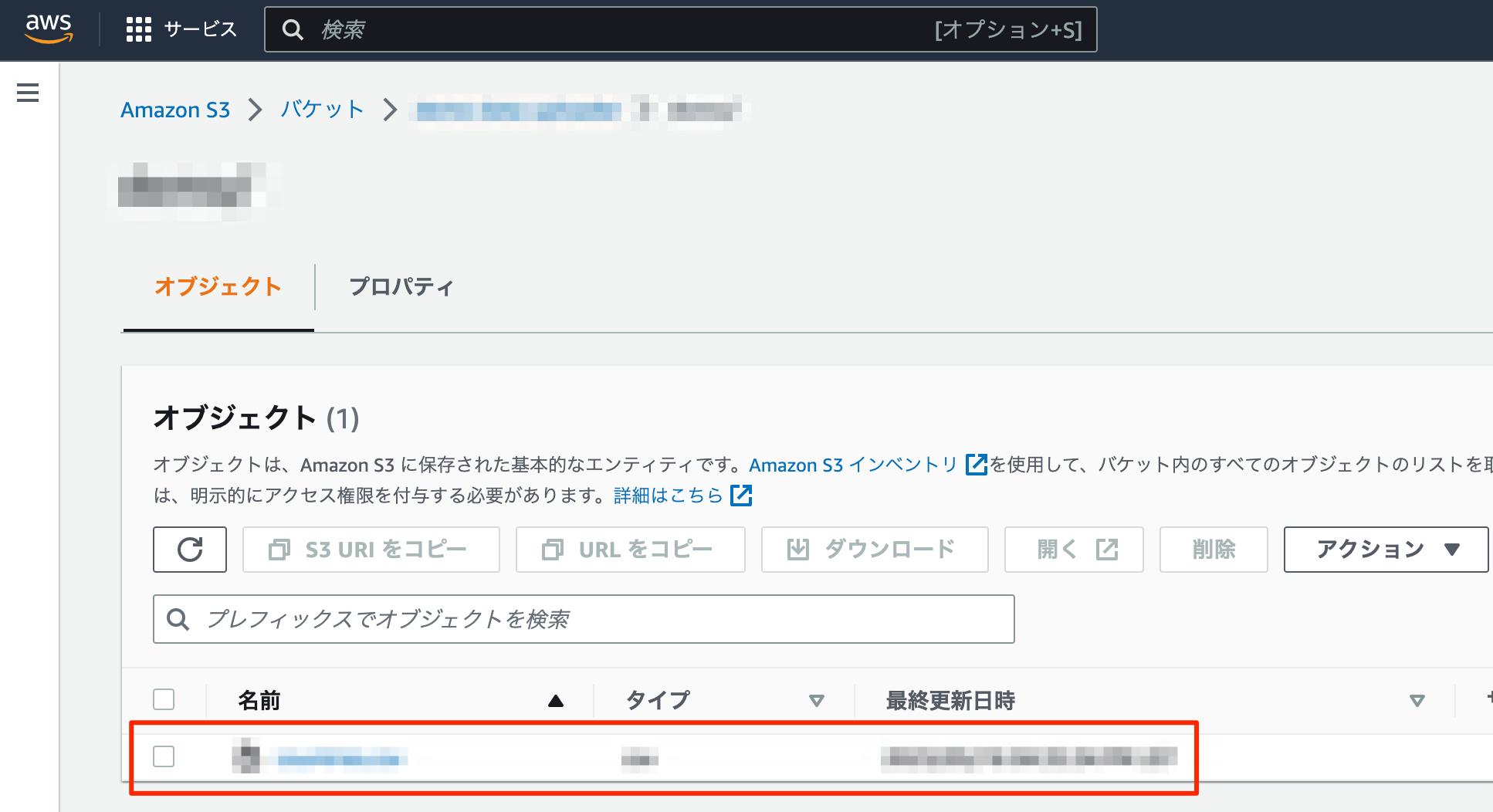This screenshot has height=812, width=1493.
Task: Click the external link icon beside Amazon S3 インベントリ
Action: [x=976, y=465]
